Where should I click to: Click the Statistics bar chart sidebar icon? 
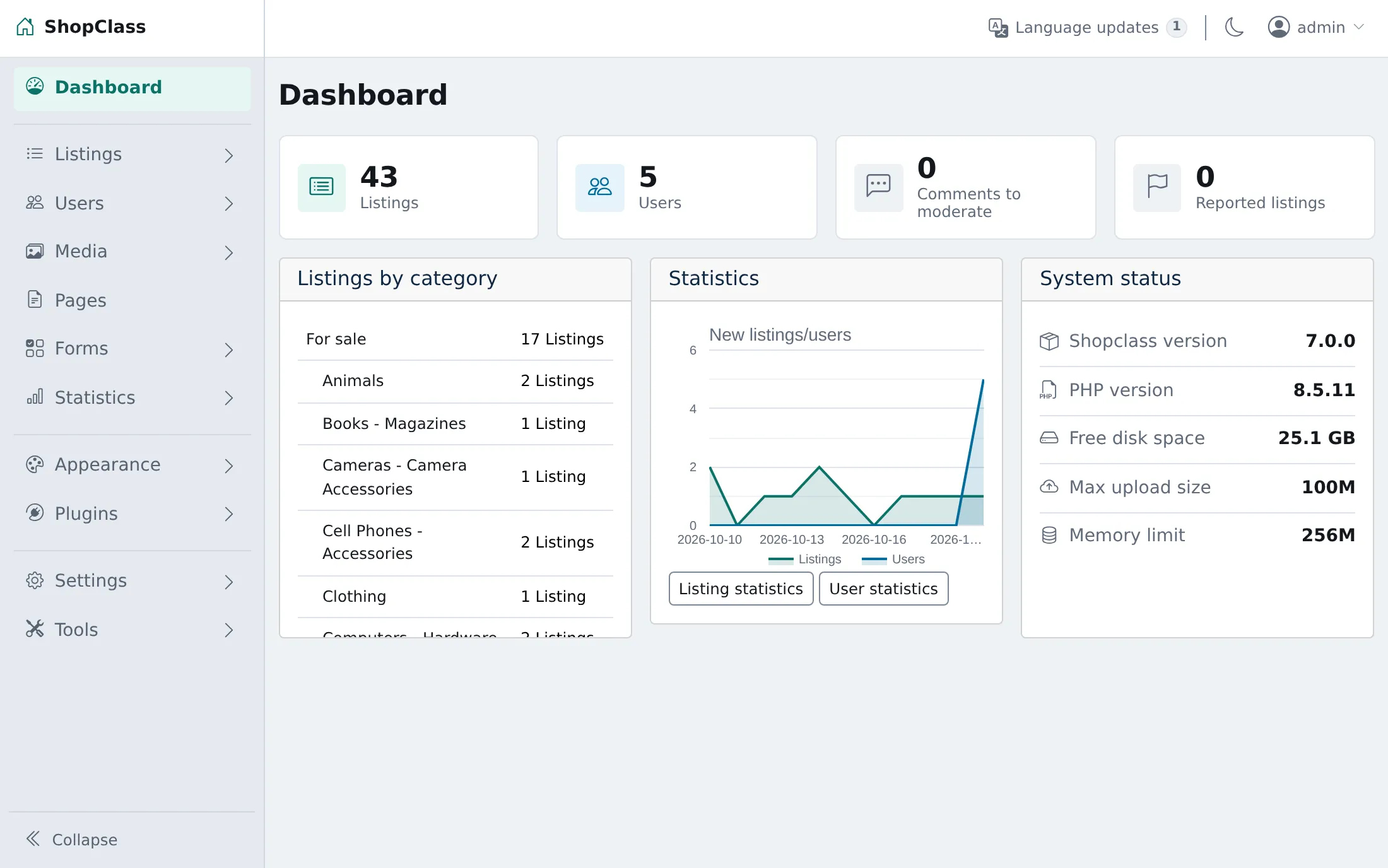tap(35, 396)
